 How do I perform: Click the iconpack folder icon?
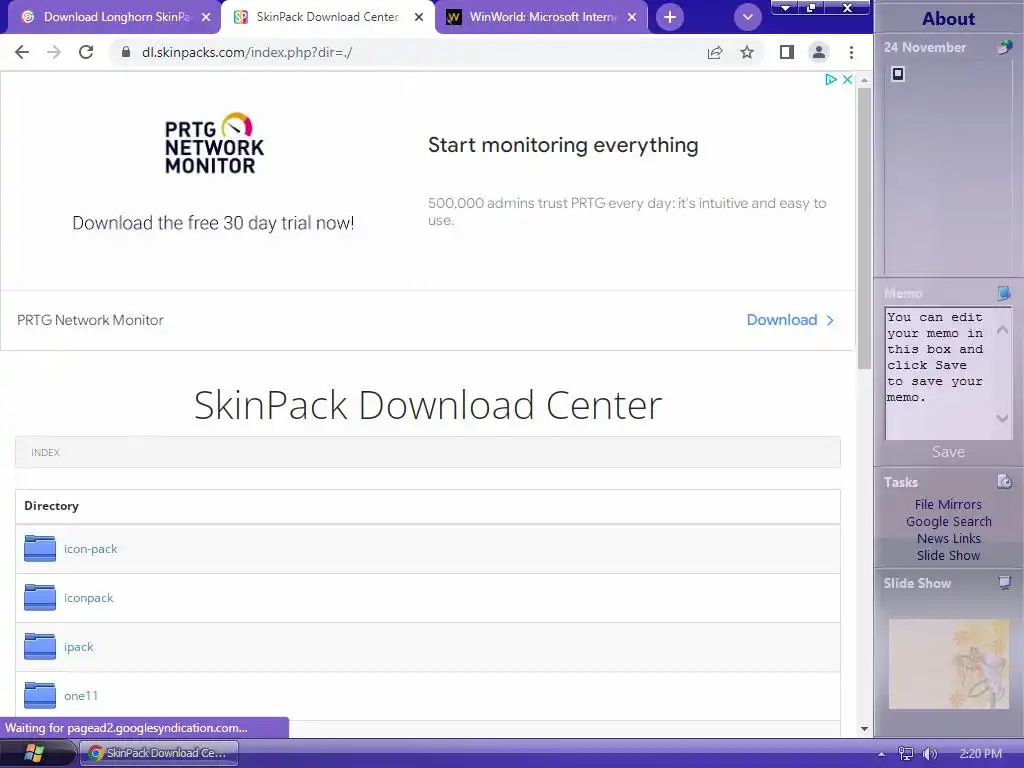pyautogui.click(x=40, y=598)
